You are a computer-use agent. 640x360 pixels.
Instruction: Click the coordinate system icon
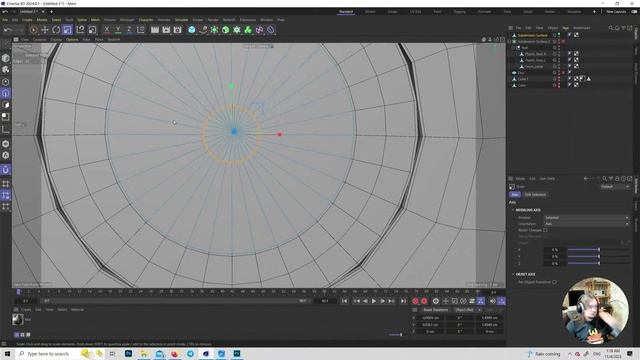(140, 30)
